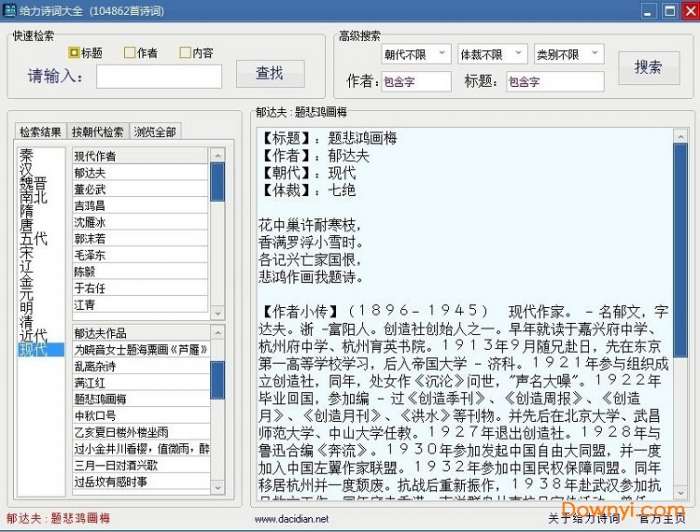The image size is (700, 532).
Task: Open poem 三月一日对酒兴歌
Action: click(x=141, y=465)
